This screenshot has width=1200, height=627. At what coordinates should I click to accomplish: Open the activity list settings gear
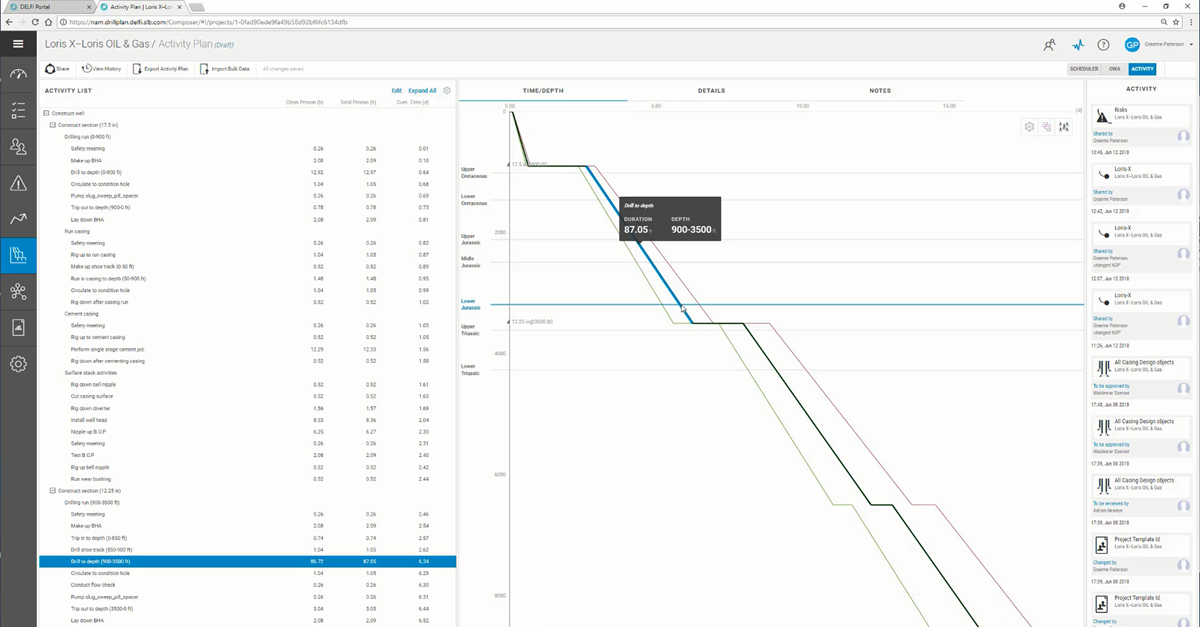coord(447,90)
